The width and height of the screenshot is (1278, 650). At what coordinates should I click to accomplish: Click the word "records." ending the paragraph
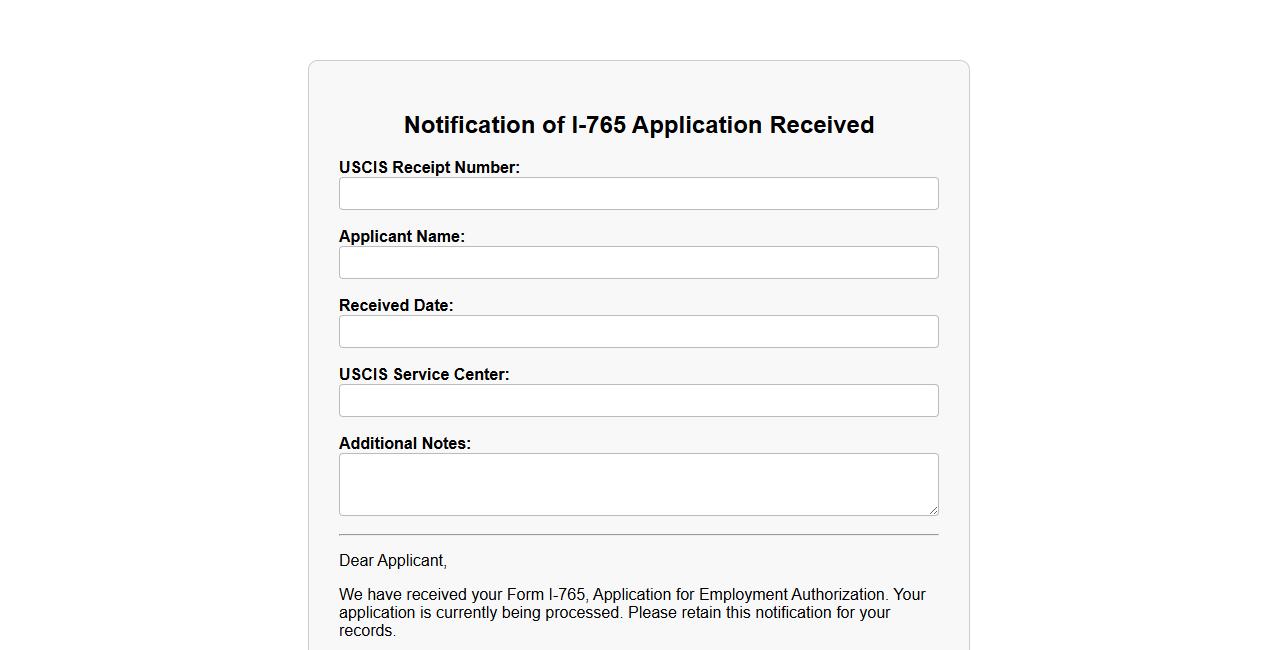(x=367, y=631)
